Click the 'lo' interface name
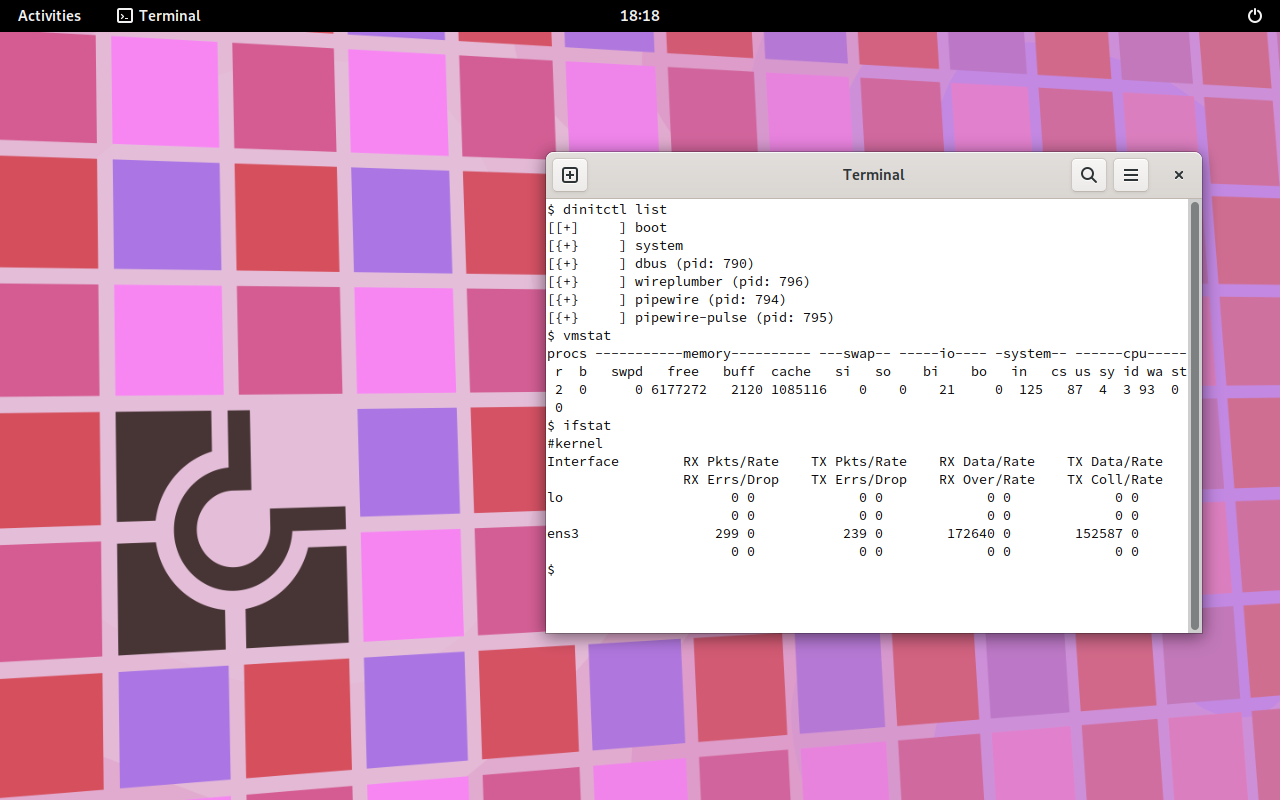The image size is (1280, 800). (x=555, y=498)
